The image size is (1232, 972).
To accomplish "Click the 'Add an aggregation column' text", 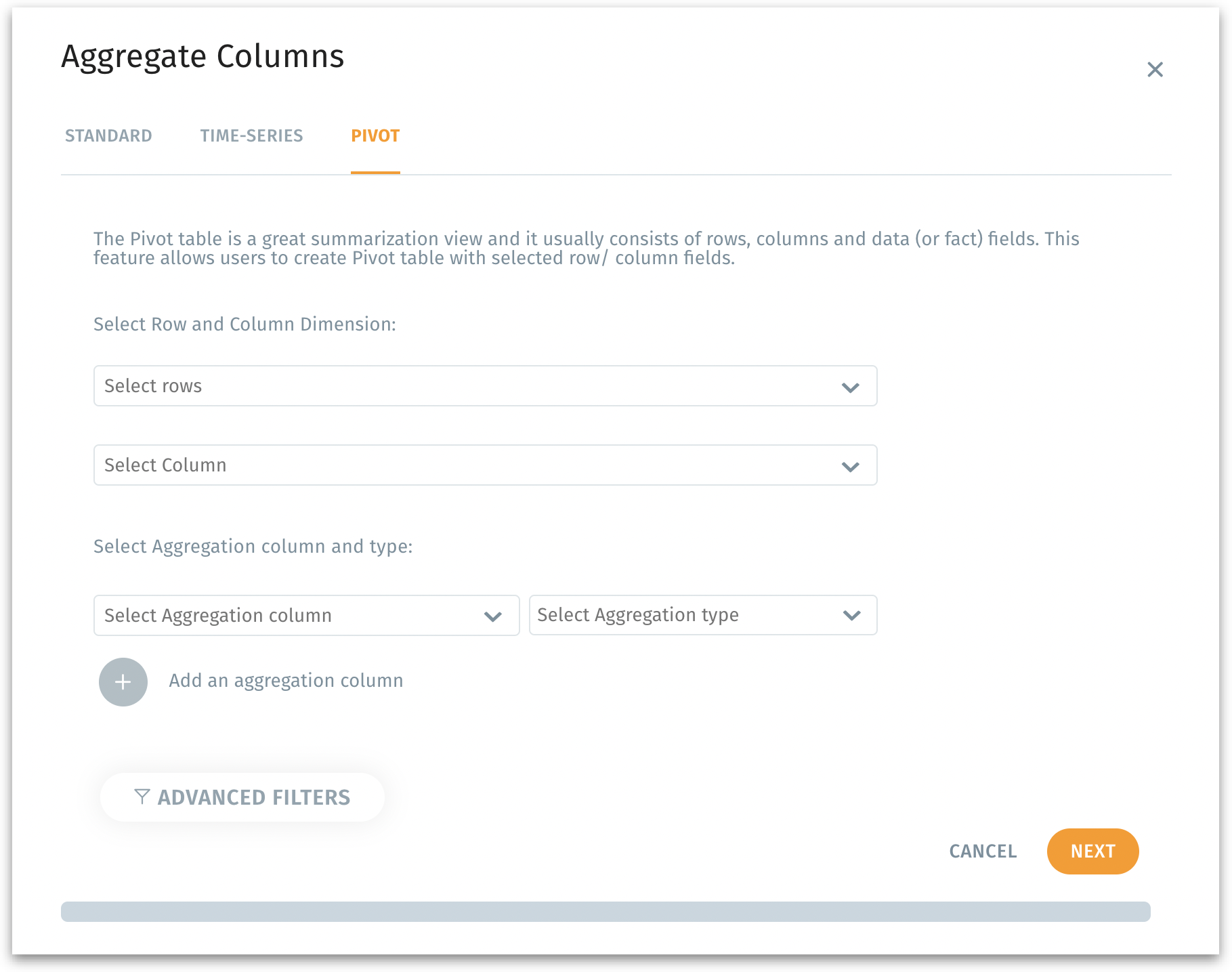I will coord(286,681).
